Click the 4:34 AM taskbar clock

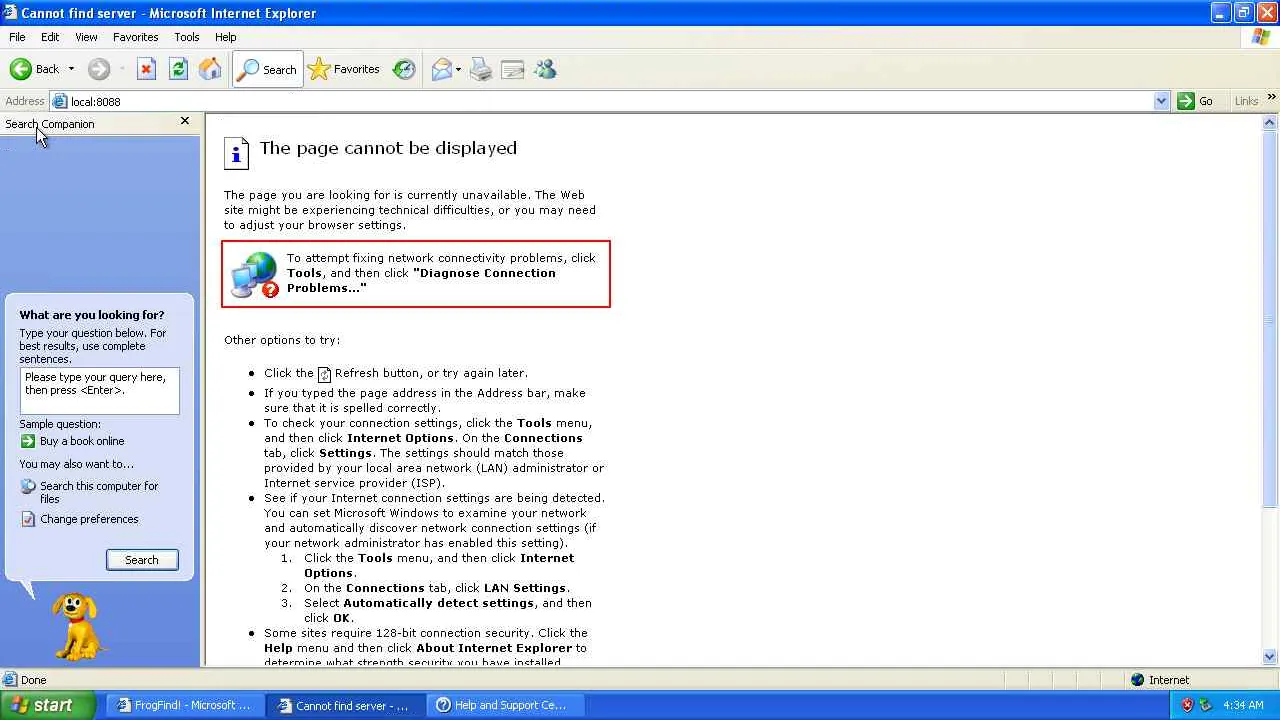tap(1243, 705)
